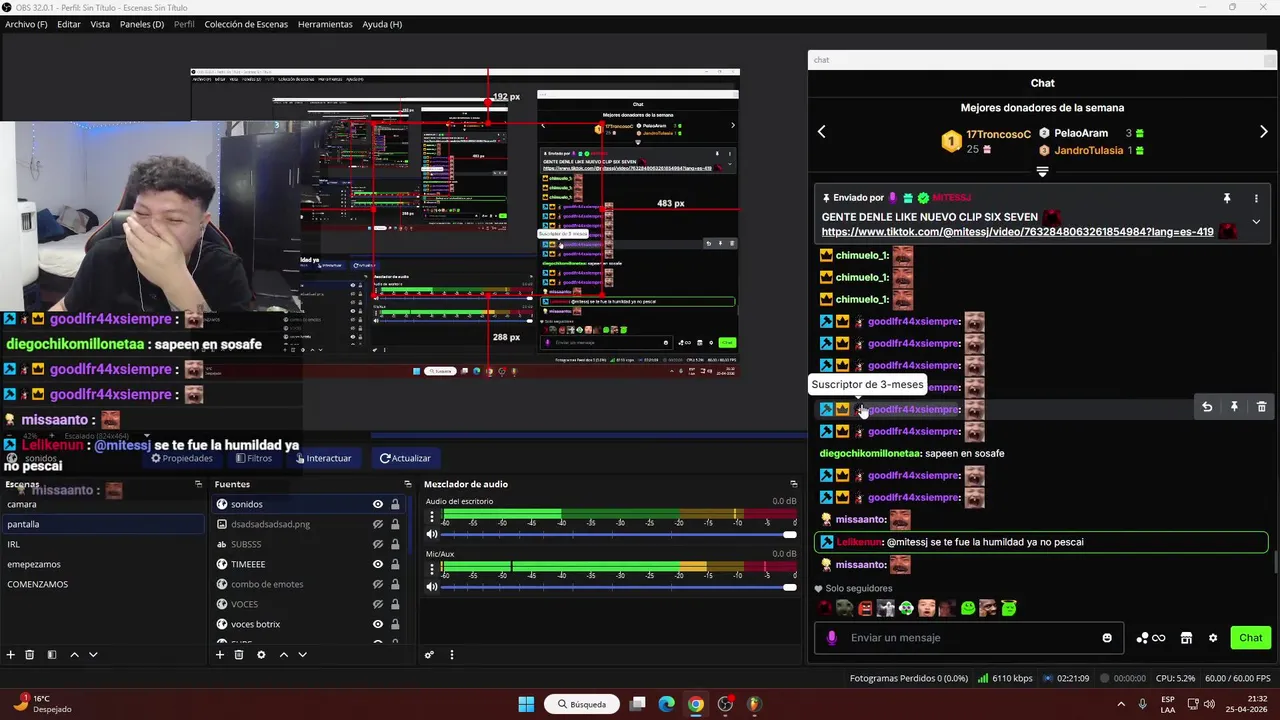
Task: Mute the Audio del escritorio channel
Action: pos(432,535)
